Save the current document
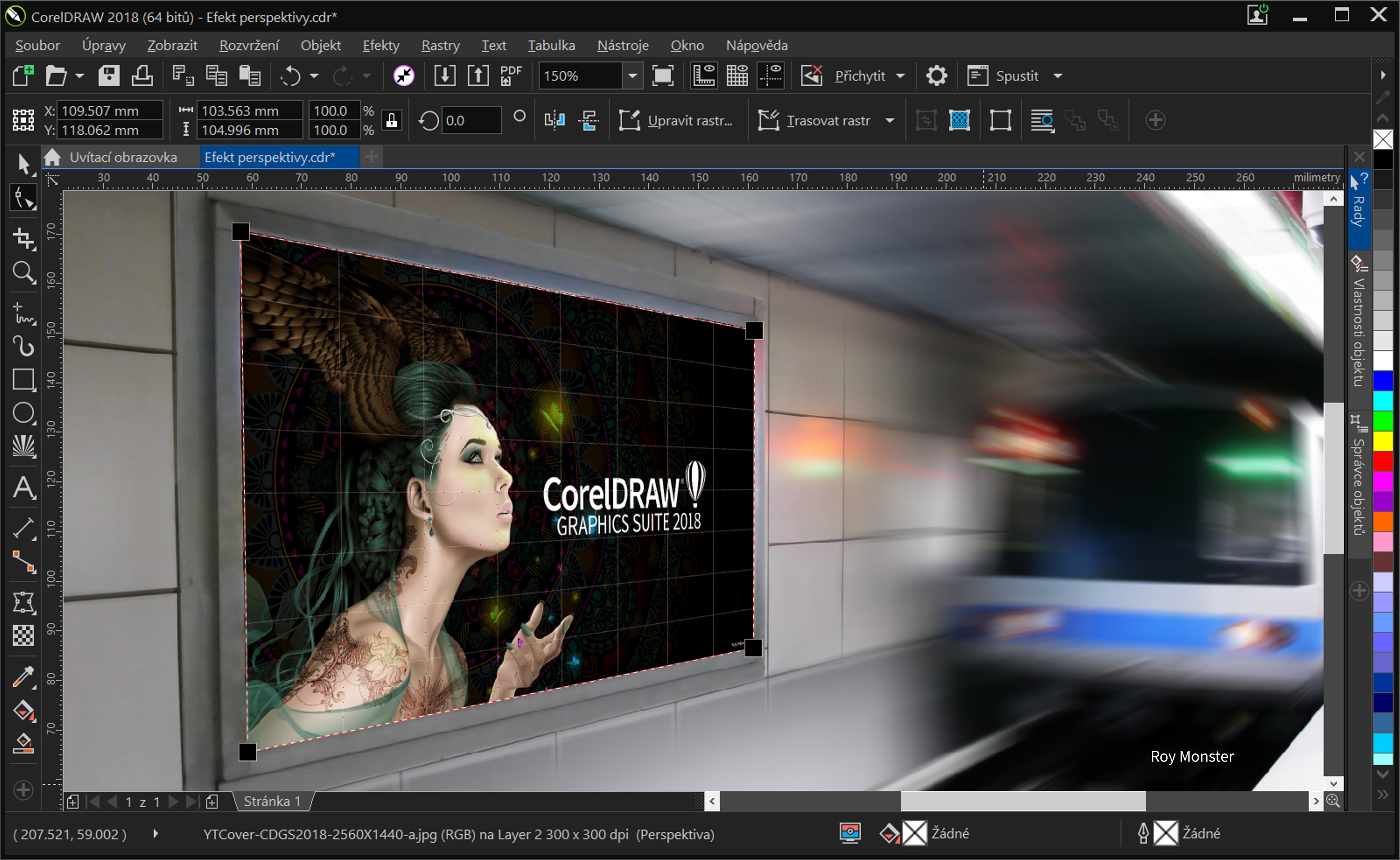This screenshot has height=860, width=1400. coord(108,76)
